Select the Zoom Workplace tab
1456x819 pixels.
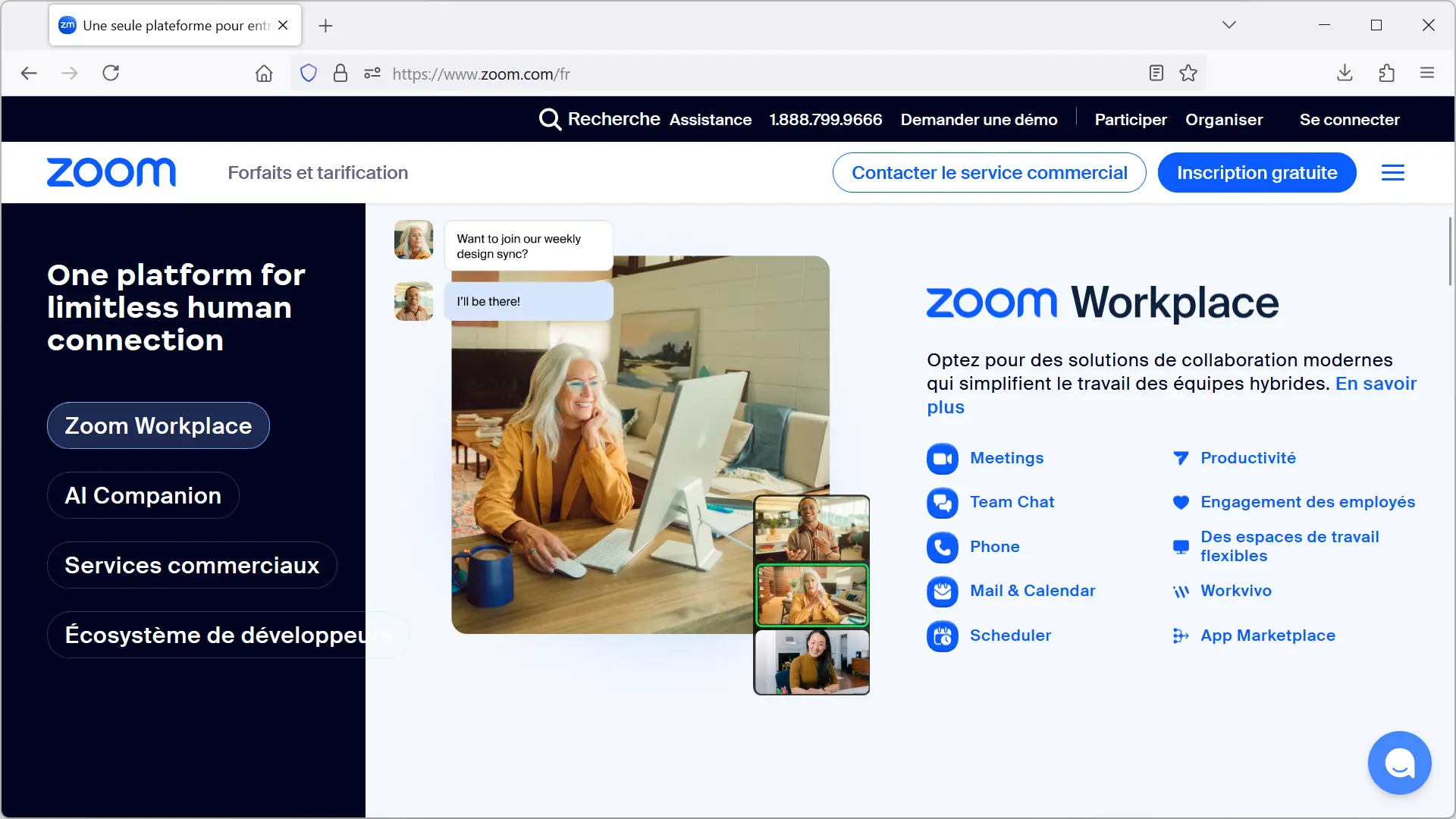[x=158, y=426]
